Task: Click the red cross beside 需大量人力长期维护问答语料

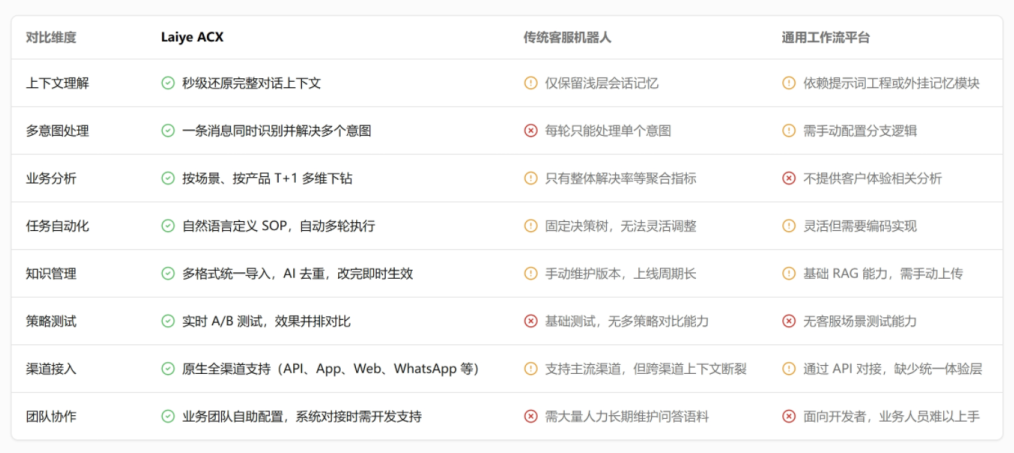Action: [x=530, y=416]
